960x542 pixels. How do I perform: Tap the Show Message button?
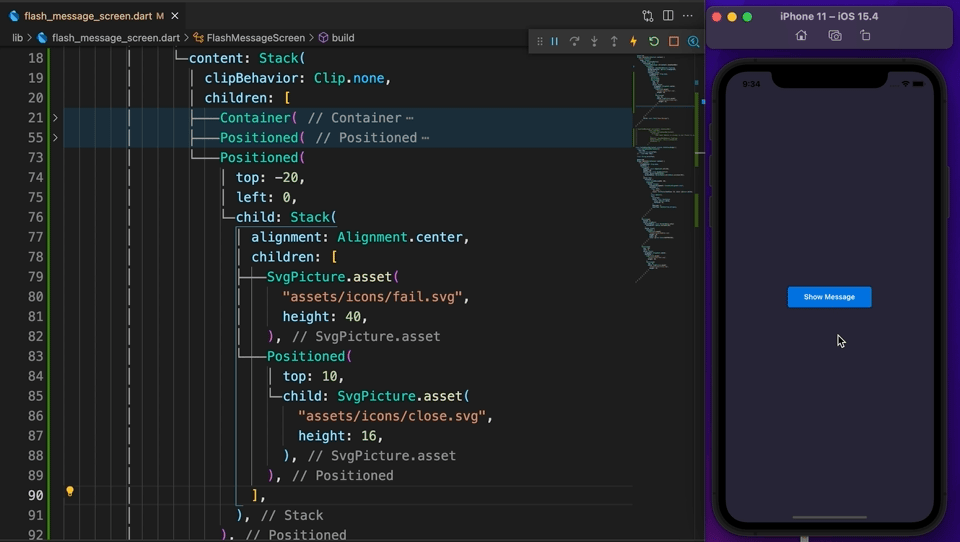[x=829, y=297]
